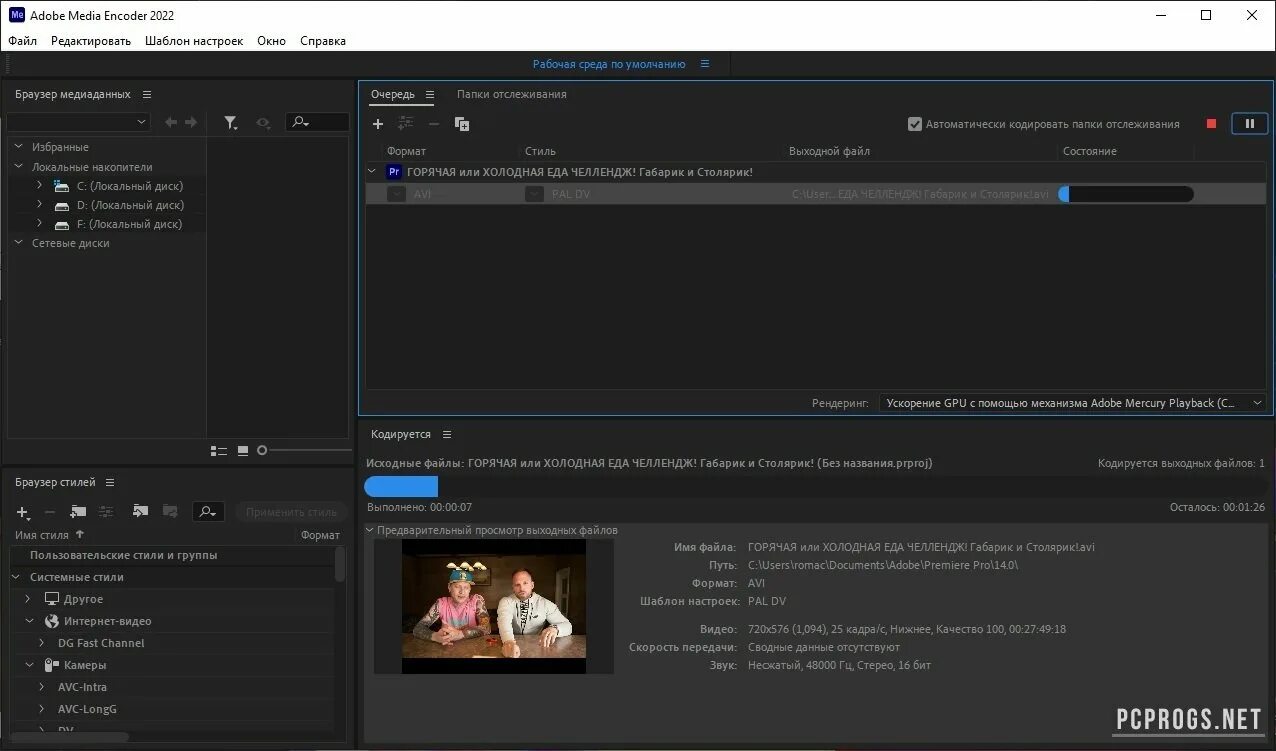
Task: Click the import styles icon
Action: 140,512
